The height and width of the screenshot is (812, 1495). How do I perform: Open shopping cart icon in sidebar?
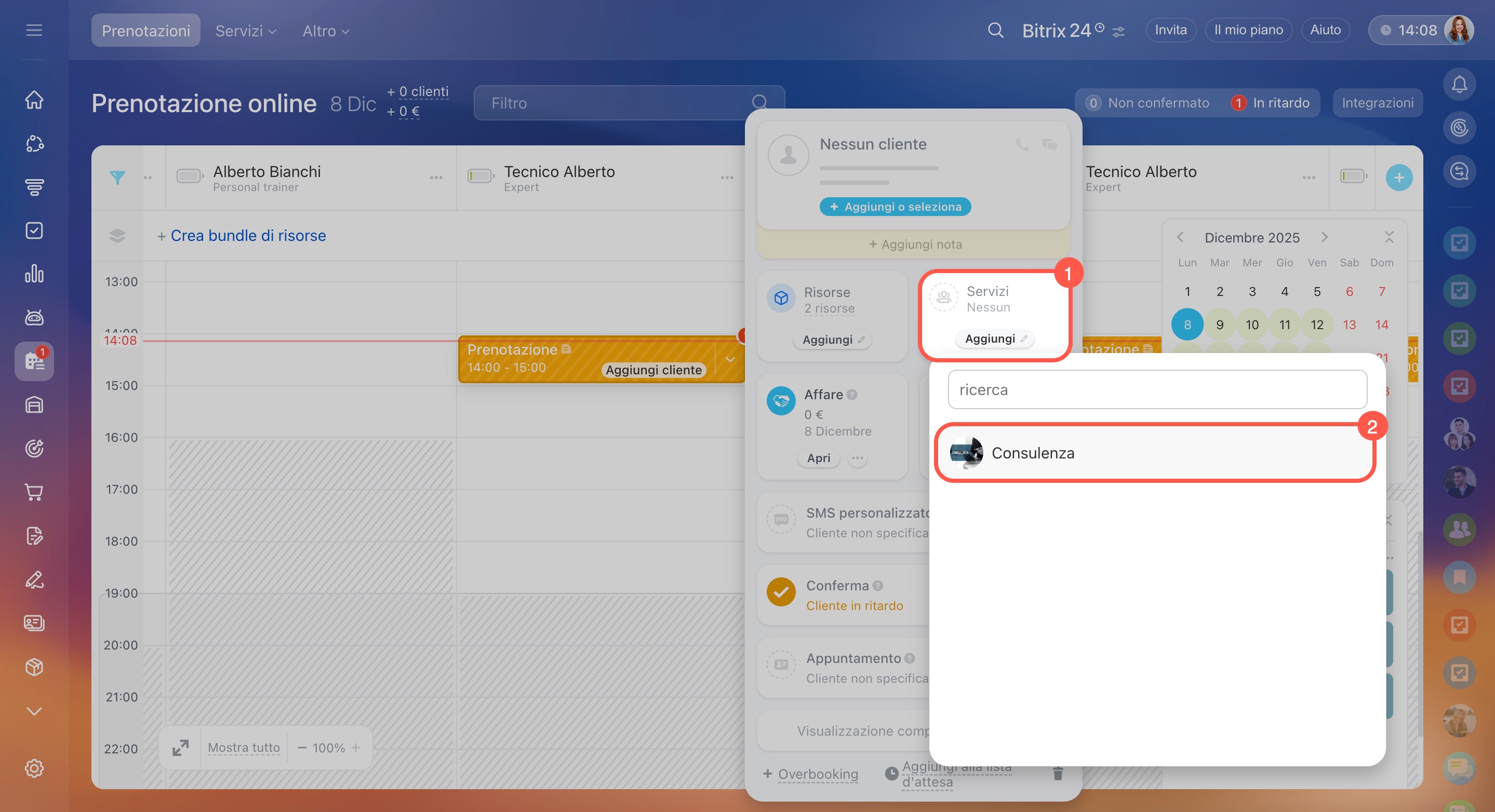pyautogui.click(x=34, y=492)
